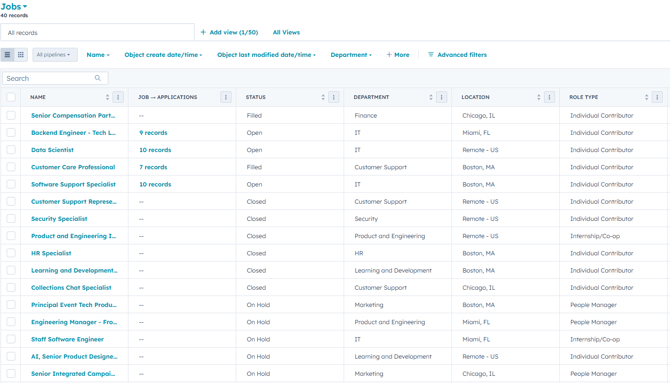Sort by Role Type column arrows
The width and height of the screenshot is (670, 383).
coord(646,97)
